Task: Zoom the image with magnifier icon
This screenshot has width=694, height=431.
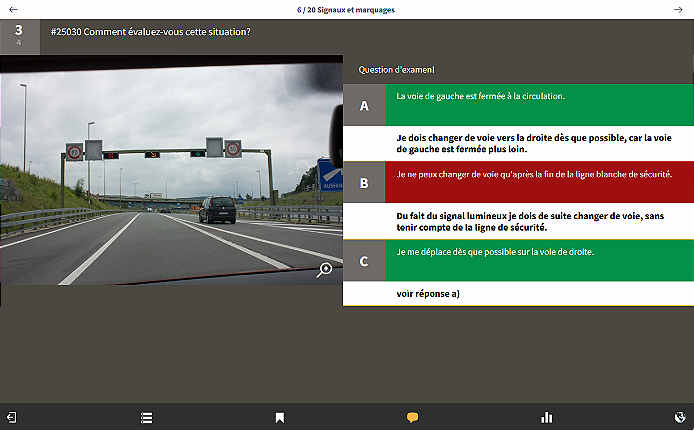Action: tap(325, 269)
